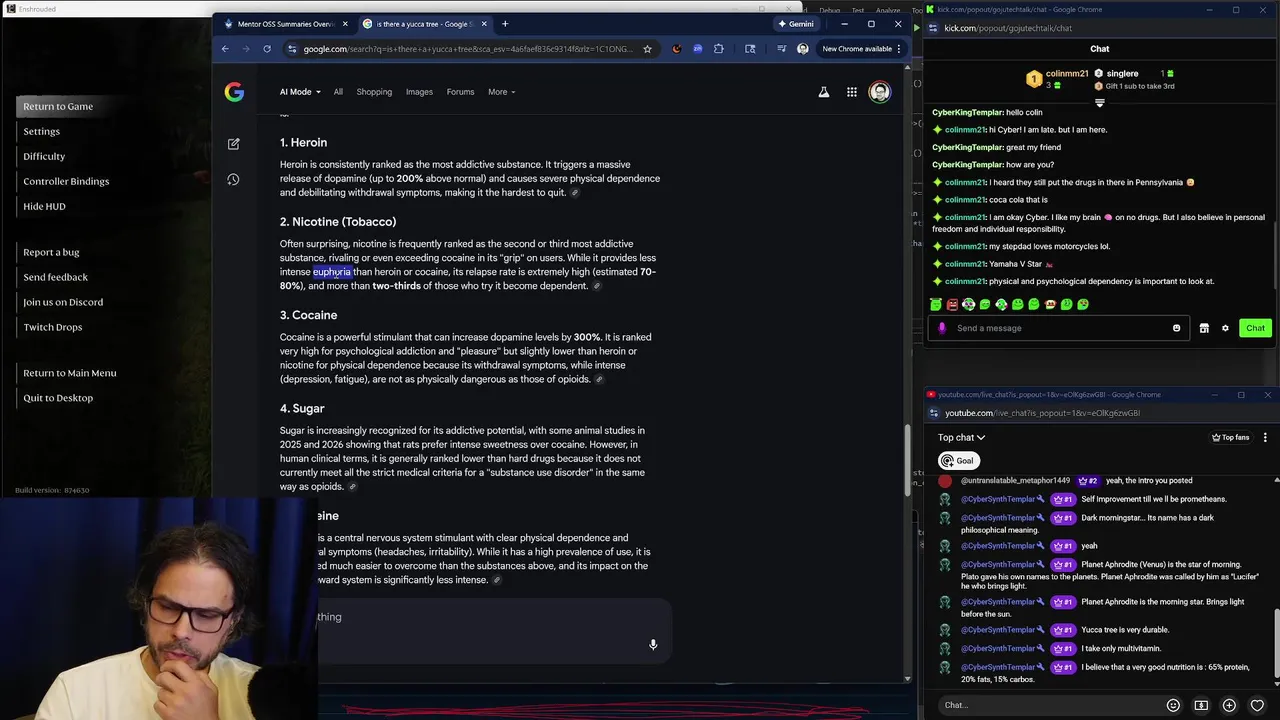Screen dimensions: 1280x720
Task: Click the green Chat send button
Action: 1255,328
